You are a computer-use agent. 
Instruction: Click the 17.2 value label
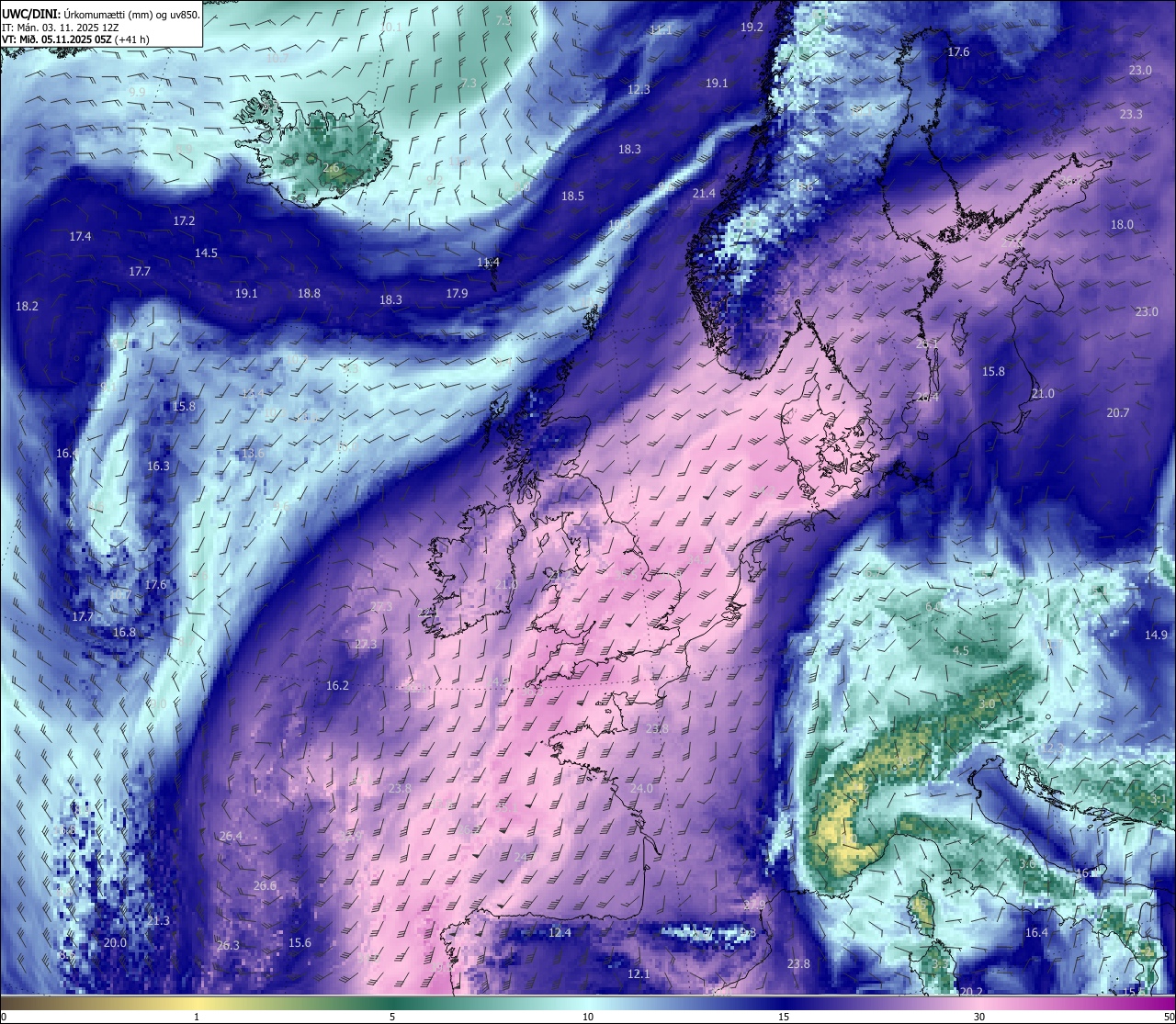pos(184,221)
